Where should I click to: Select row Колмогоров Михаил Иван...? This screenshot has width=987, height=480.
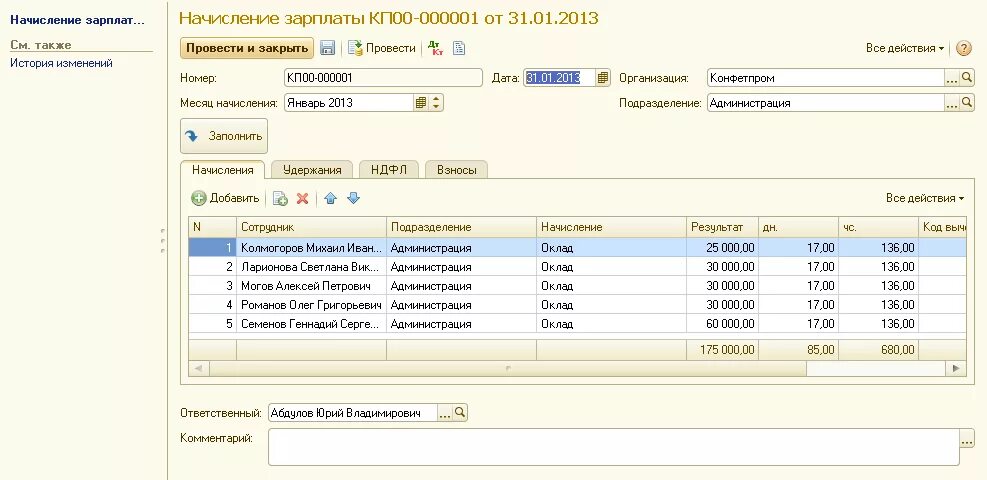tap(577, 248)
